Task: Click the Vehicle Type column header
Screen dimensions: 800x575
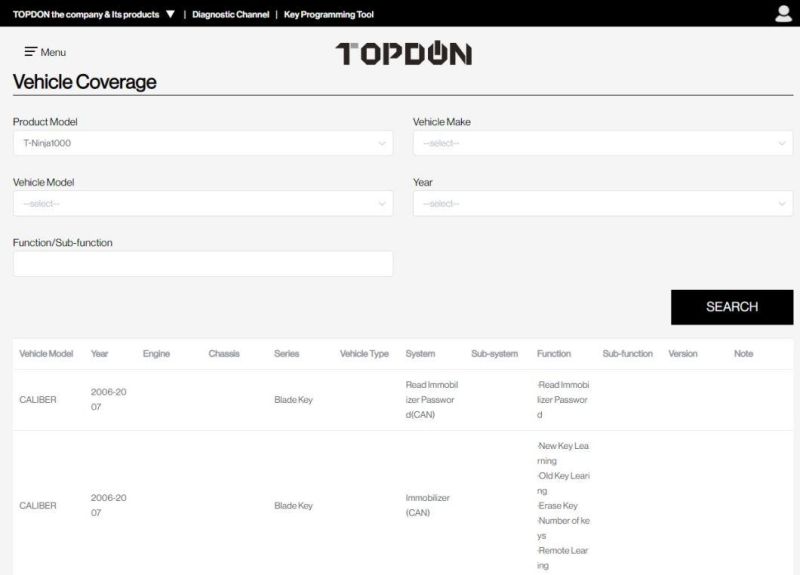Action: click(364, 354)
